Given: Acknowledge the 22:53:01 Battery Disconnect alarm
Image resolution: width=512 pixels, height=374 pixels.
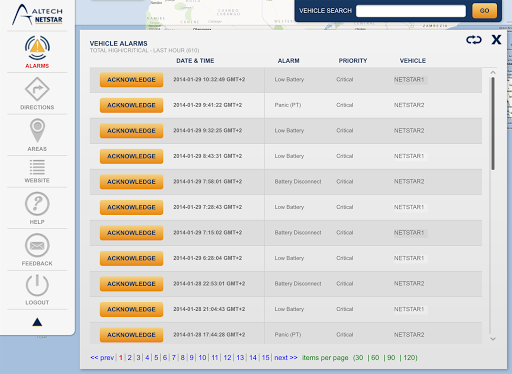Looking at the screenshot, I should 131,284.
